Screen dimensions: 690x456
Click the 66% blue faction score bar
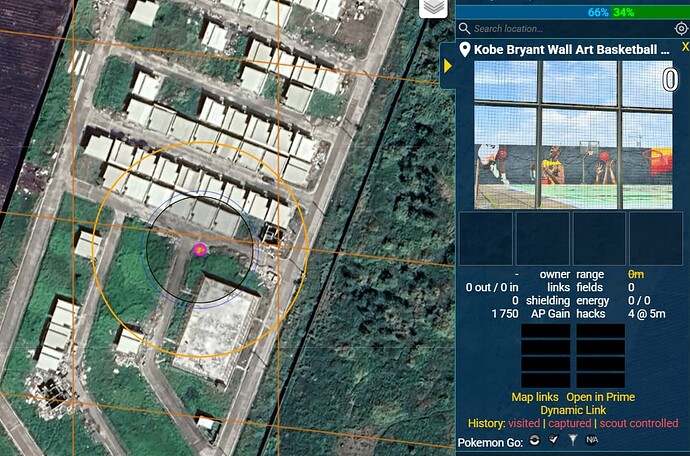(534, 12)
